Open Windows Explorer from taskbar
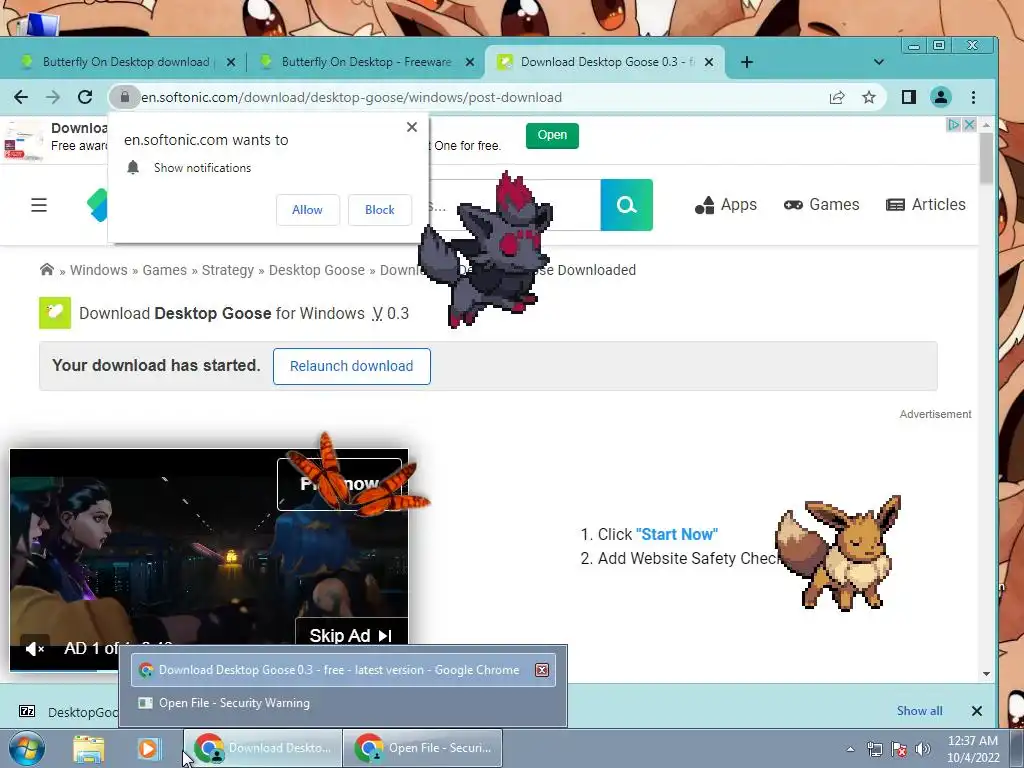Image resolution: width=1024 pixels, height=768 pixels. [x=89, y=748]
